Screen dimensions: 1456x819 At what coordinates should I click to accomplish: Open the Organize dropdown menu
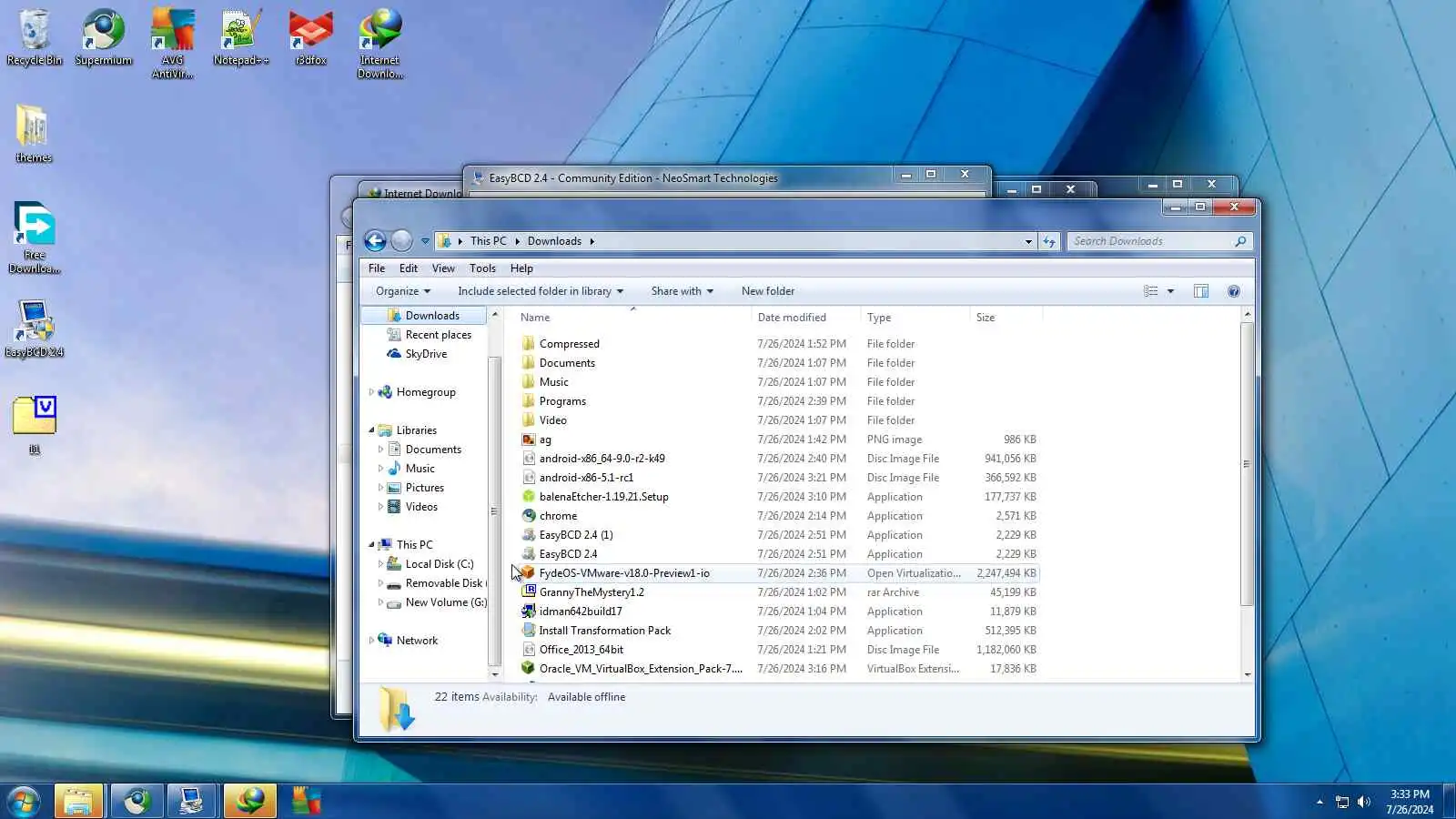pos(403,291)
